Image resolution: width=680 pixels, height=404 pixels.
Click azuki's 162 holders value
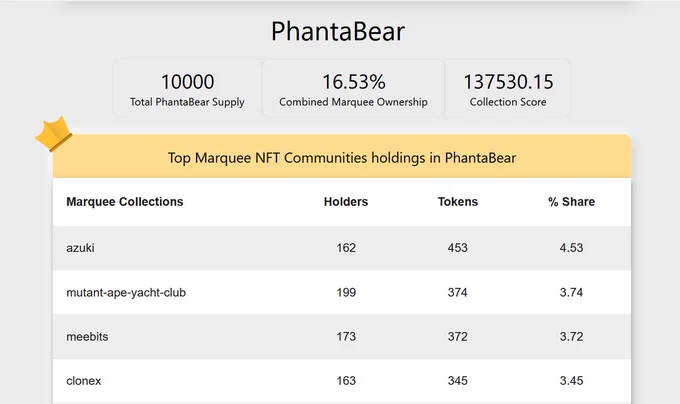tap(346, 248)
